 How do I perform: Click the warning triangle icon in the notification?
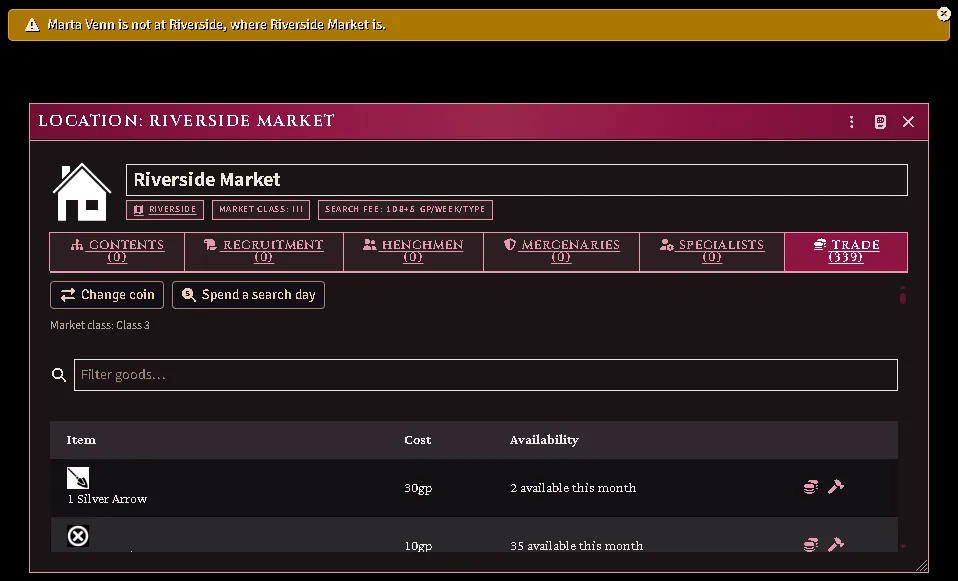(x=32, y=25)
